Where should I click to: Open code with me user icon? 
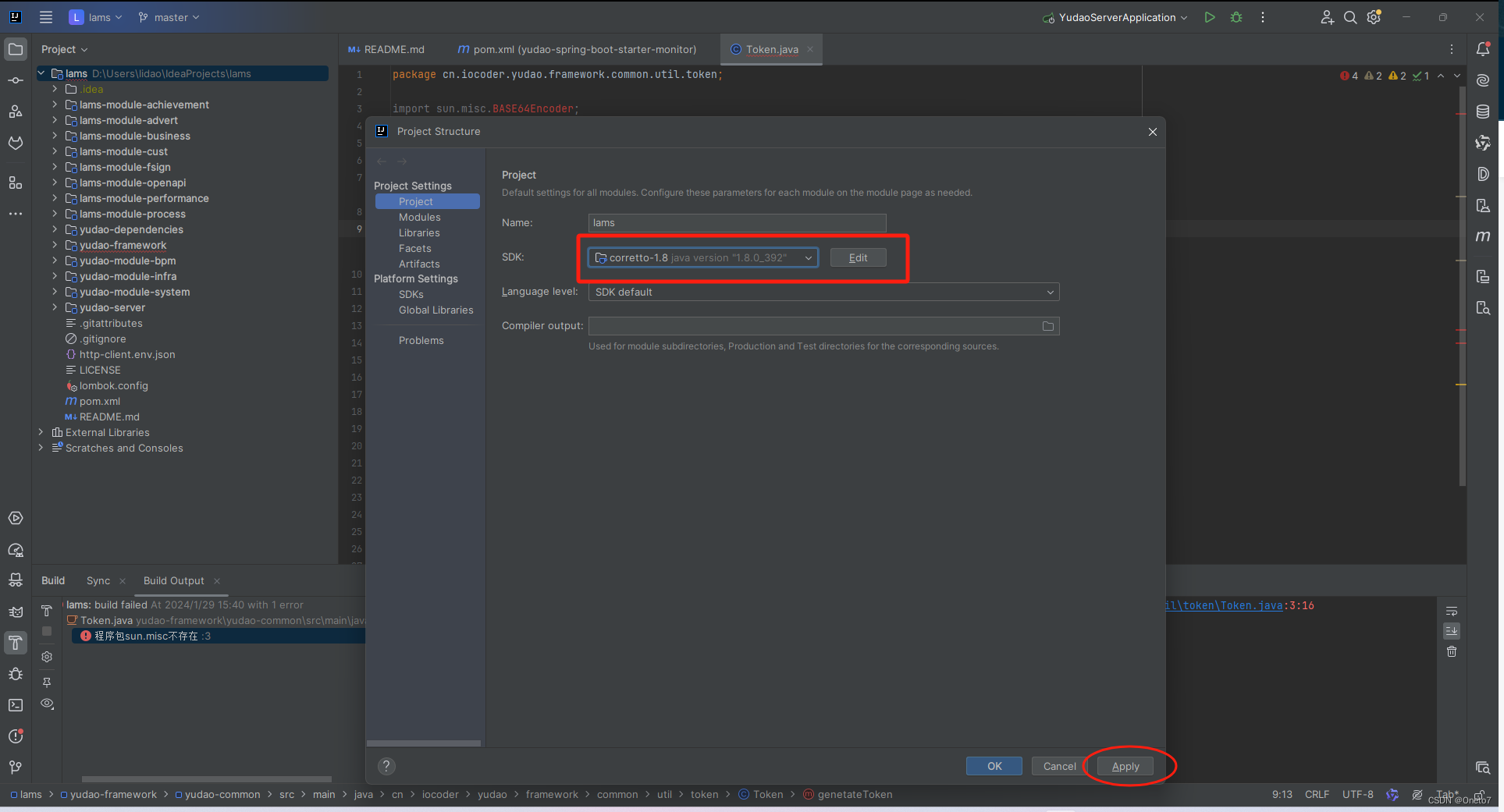pyautogui.click(x=1327, y=17)
